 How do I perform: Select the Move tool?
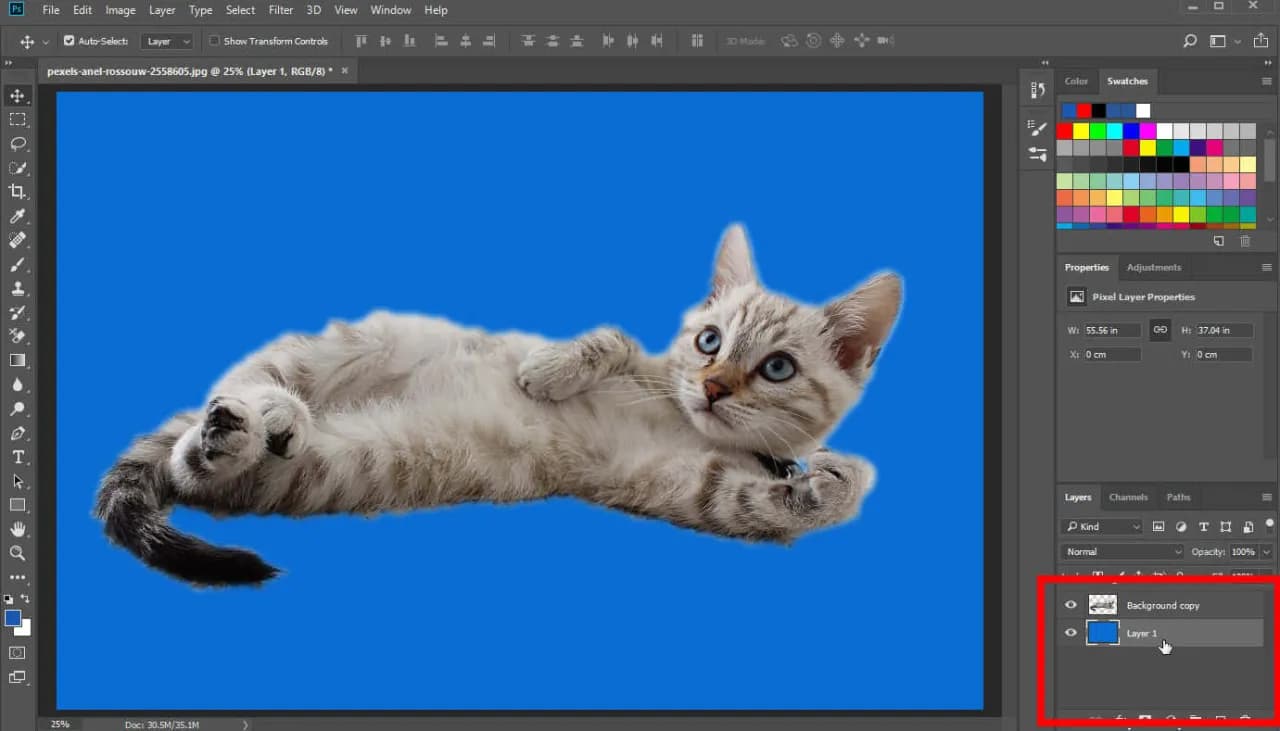click(18, 96)
